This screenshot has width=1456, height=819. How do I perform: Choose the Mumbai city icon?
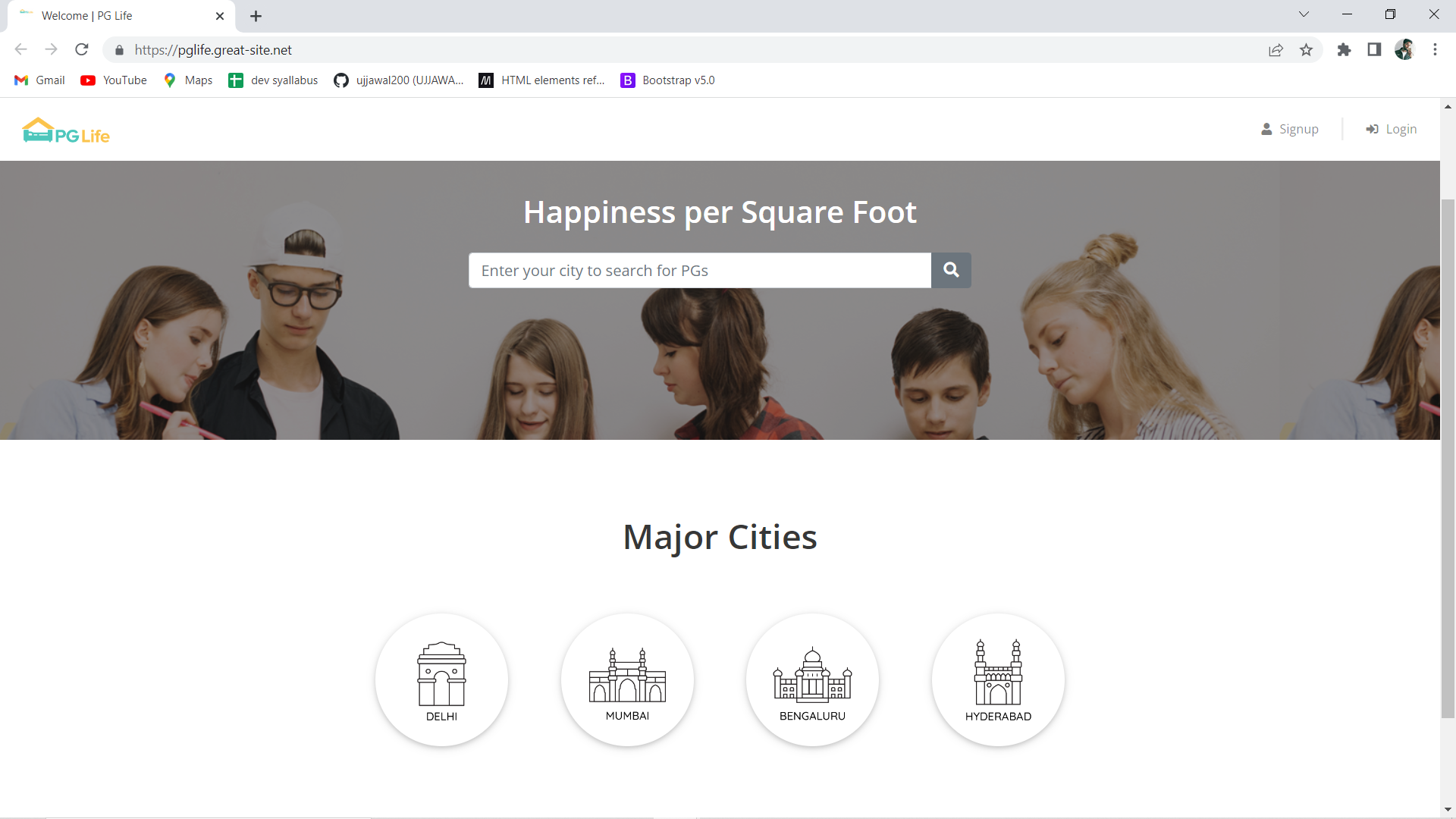(627, 680)
